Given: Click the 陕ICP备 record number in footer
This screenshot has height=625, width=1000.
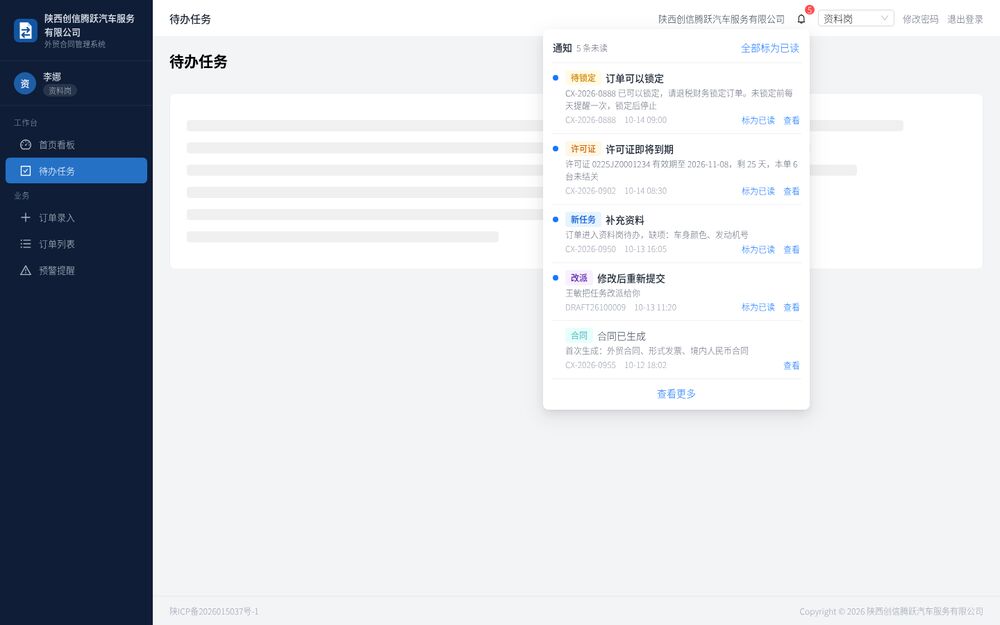Looking at the screenshot, I should point(214,611).
